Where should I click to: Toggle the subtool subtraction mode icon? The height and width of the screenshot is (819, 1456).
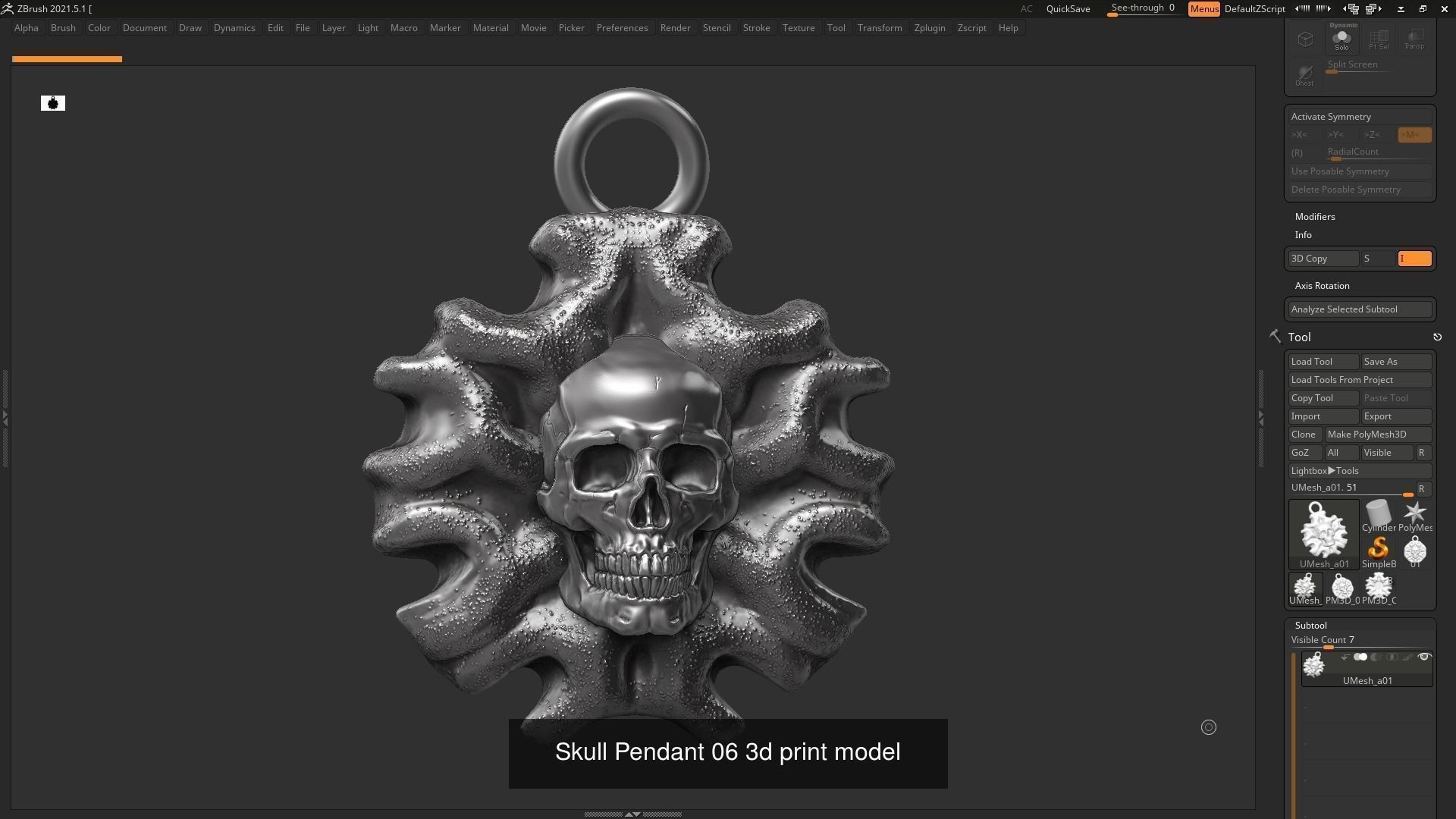(1376, 657)
